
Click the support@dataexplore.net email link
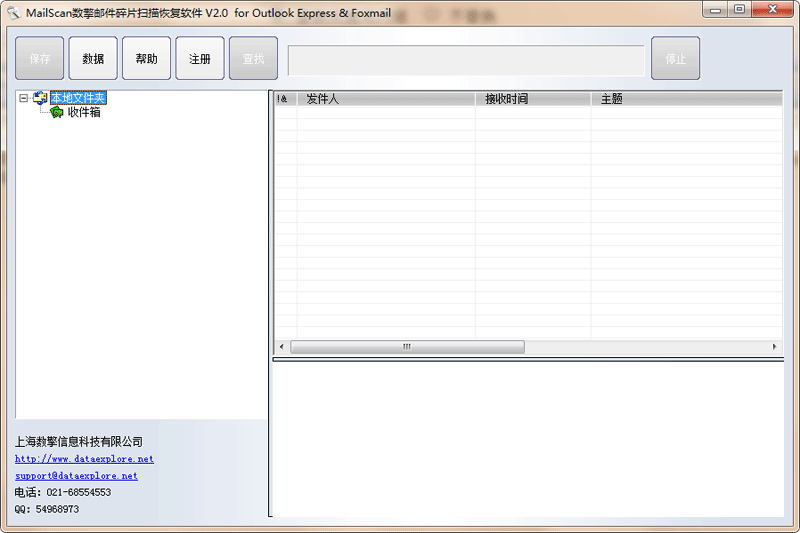[76, 476]
